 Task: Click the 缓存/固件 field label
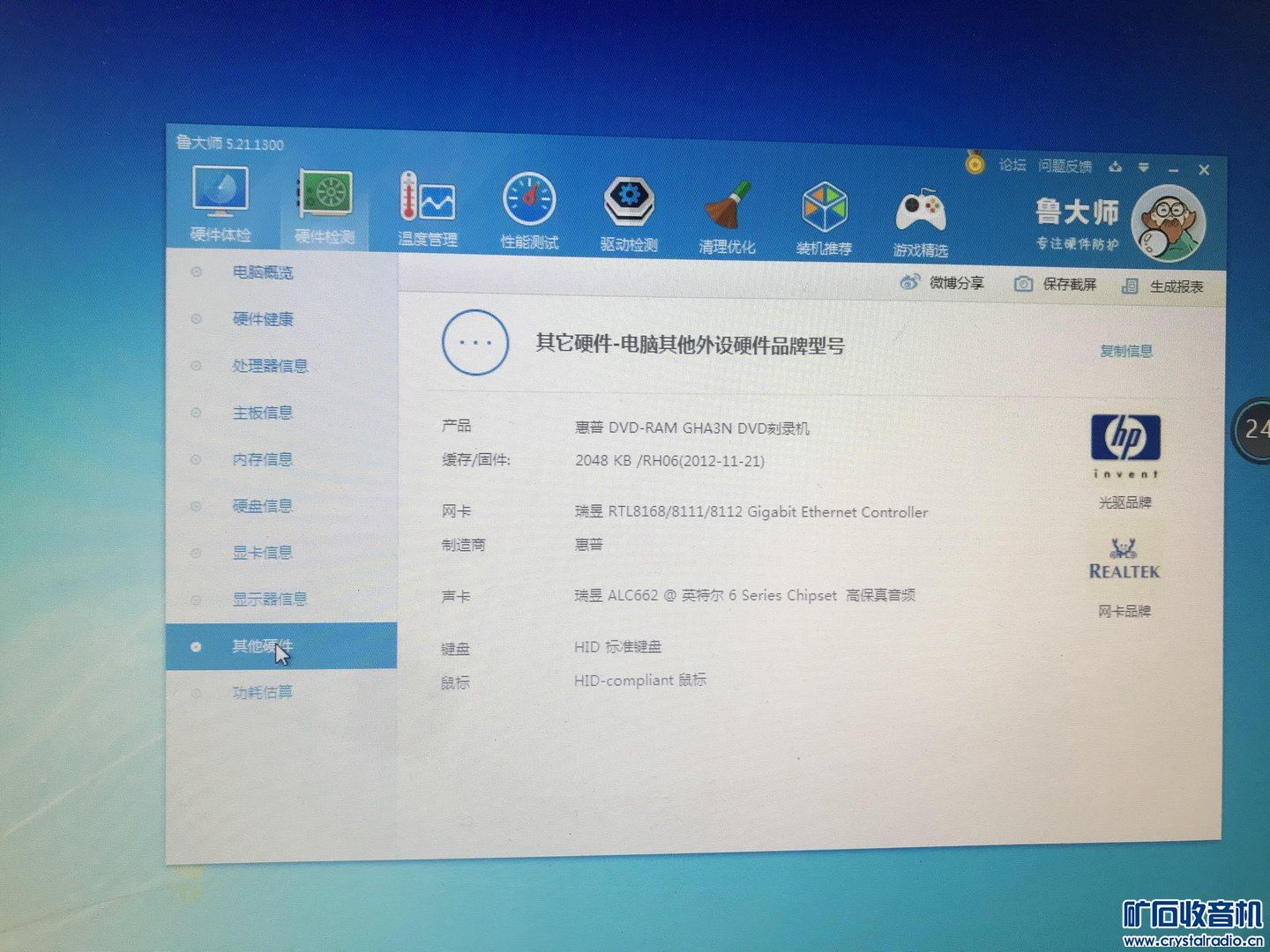pyautogui.click(x=476, y=459)
